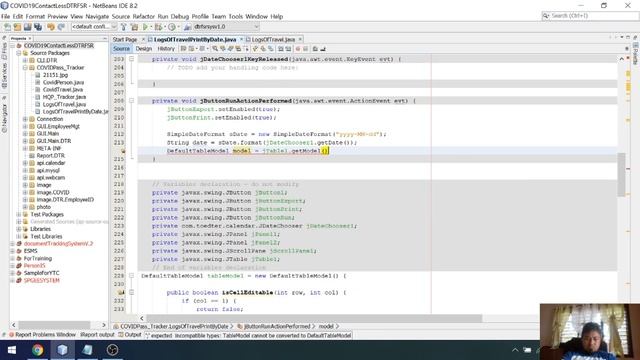Viewport: 640px width, 360px height.
Task: Switch to the History view
Action: click(x=166, y=49)
